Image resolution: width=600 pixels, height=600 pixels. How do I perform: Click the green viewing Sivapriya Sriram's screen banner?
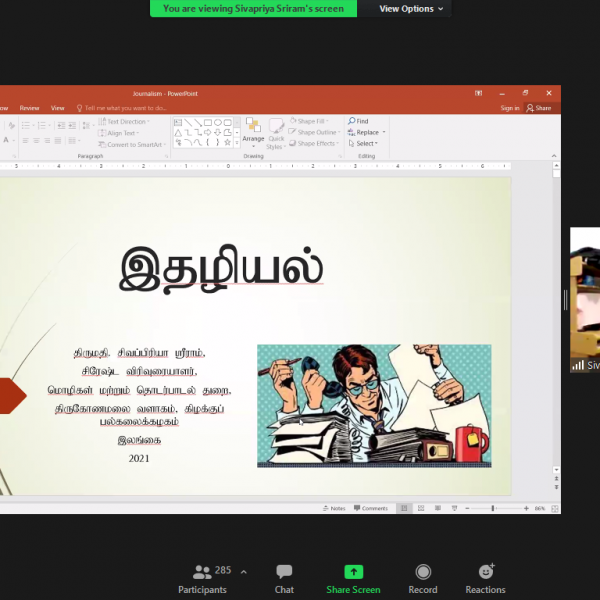[x=253, y=8]
